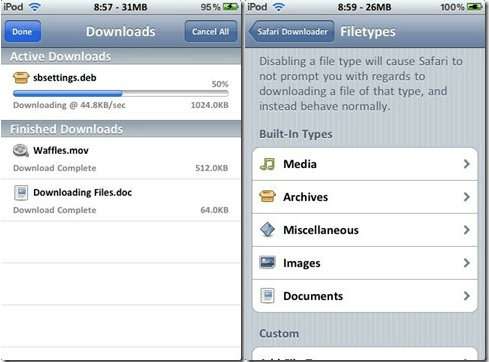Click the Documents page icon
489x362 pixels.
coord(267,296)
